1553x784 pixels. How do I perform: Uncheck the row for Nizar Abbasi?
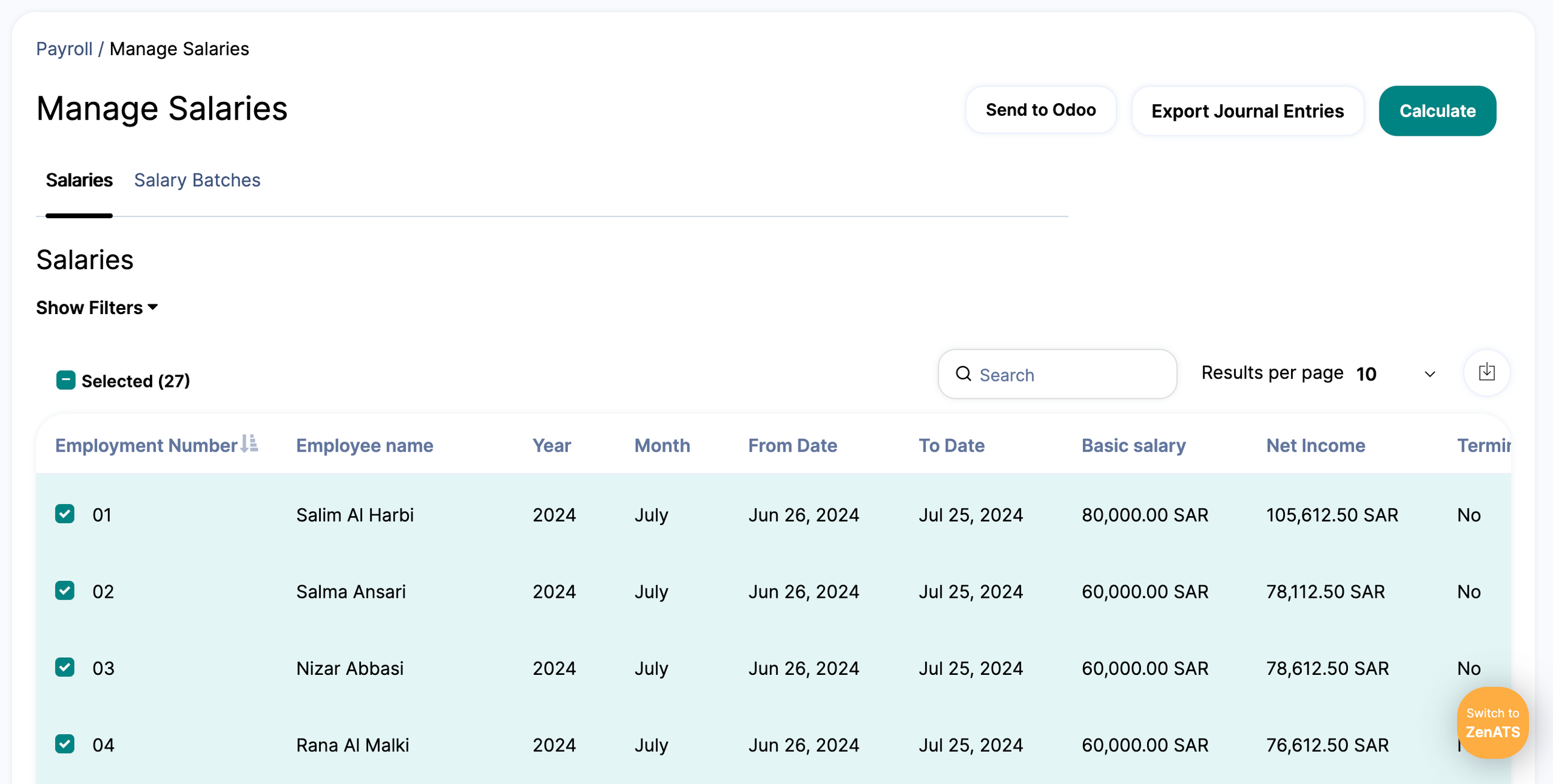(x=65, y=668)
